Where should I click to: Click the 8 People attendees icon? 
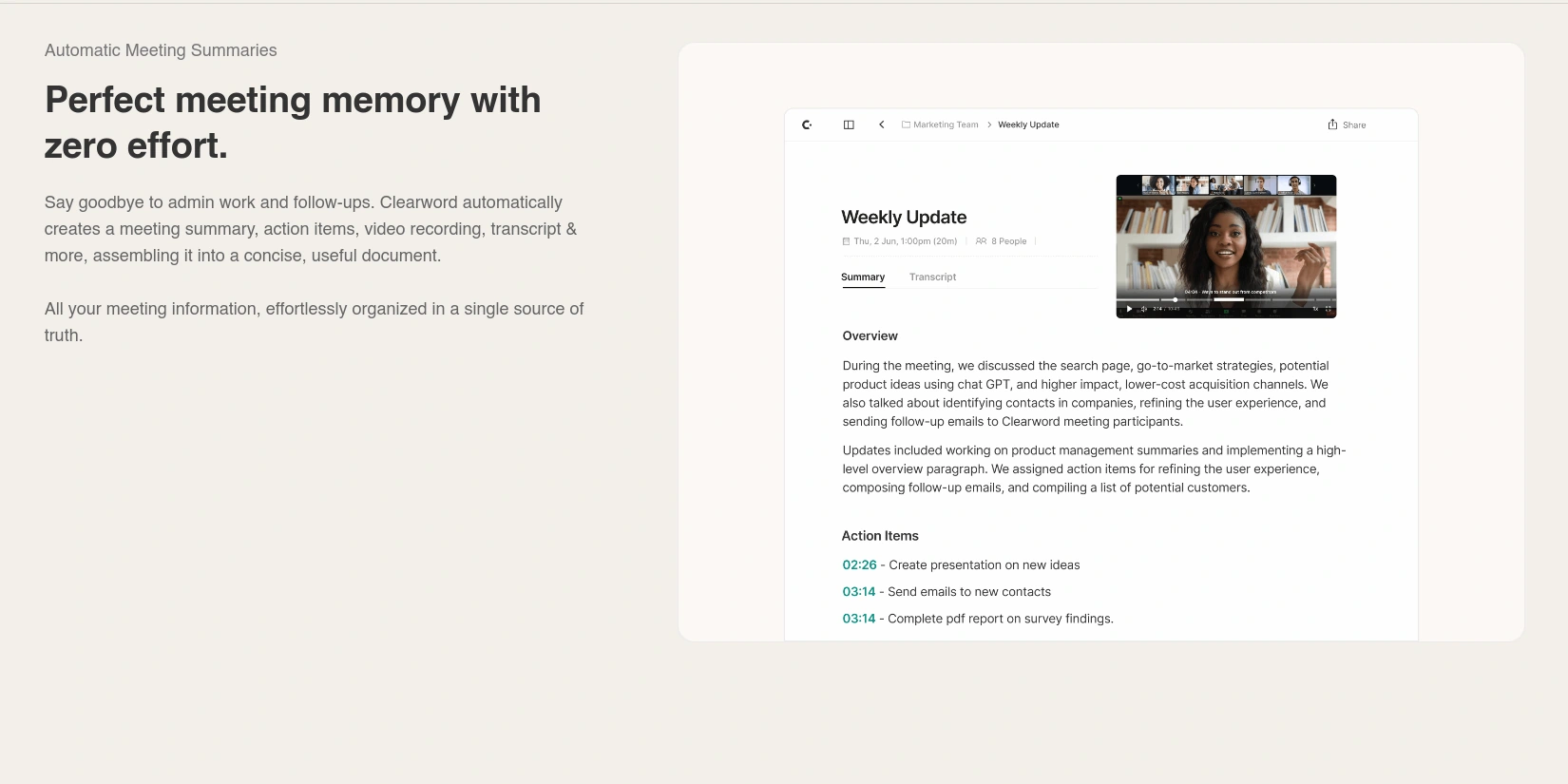pyautogui.click(x=981, y=241)
